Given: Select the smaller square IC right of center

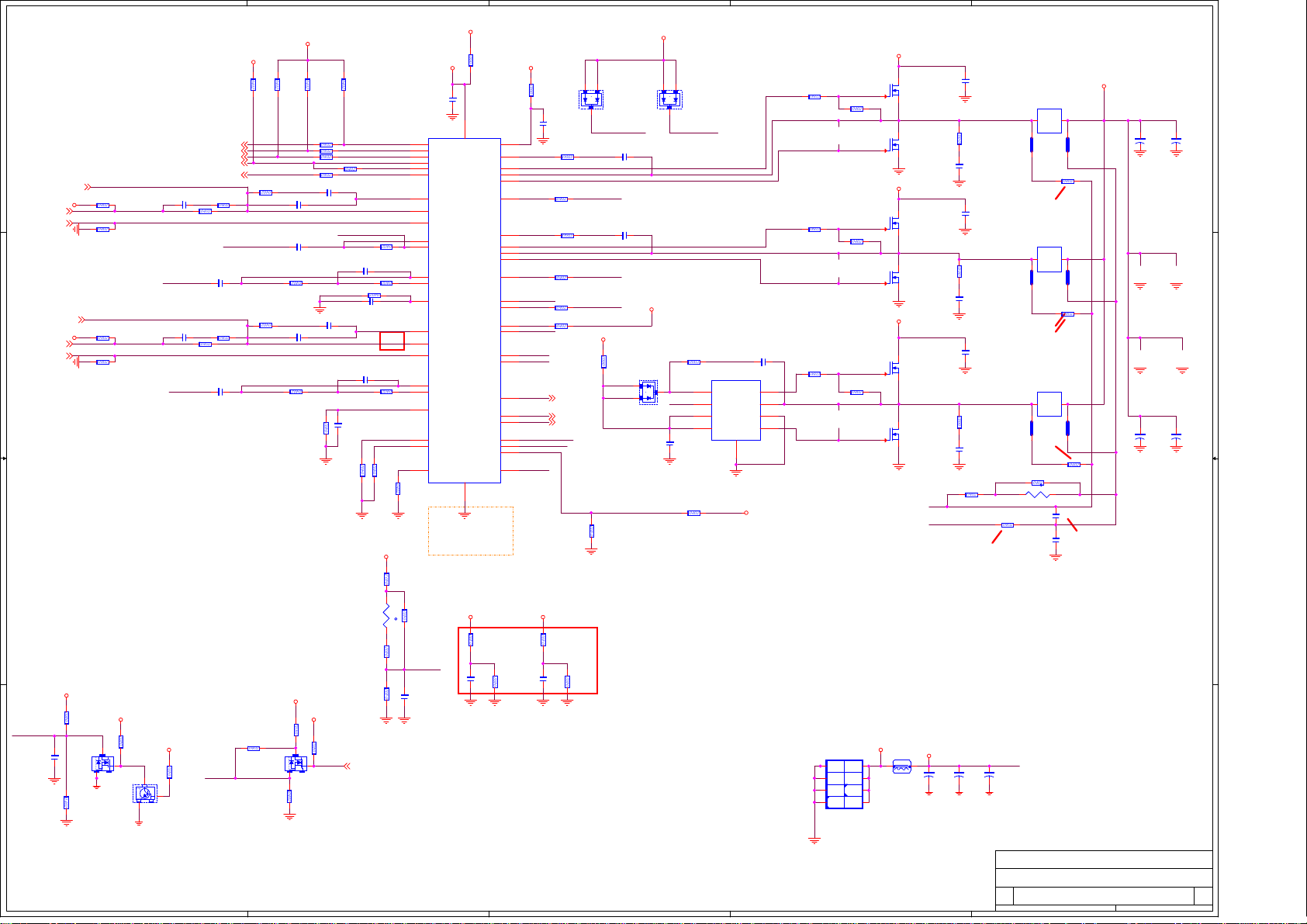Looking at the screenshot, I should tap(736, 410).
